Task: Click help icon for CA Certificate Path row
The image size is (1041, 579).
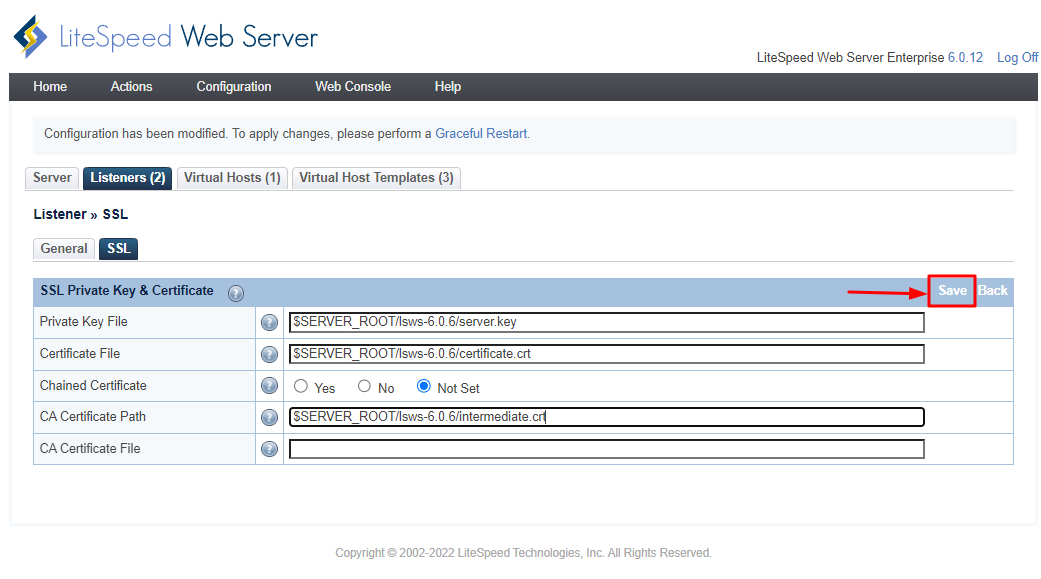Action: 269,417
